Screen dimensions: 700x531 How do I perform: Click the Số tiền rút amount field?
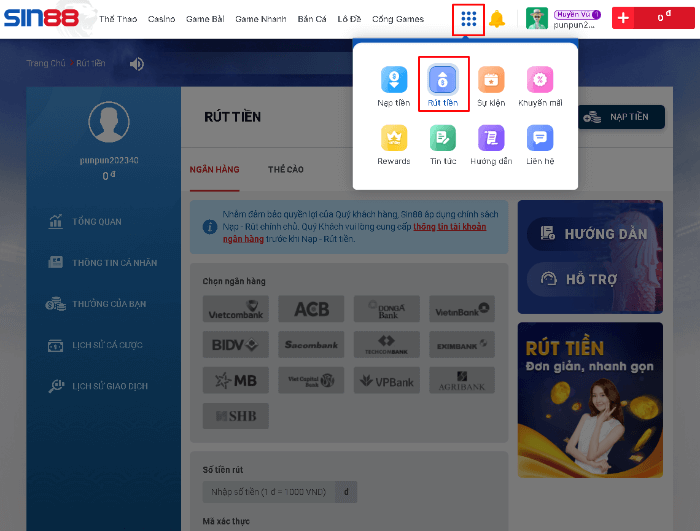click(269, 492)
